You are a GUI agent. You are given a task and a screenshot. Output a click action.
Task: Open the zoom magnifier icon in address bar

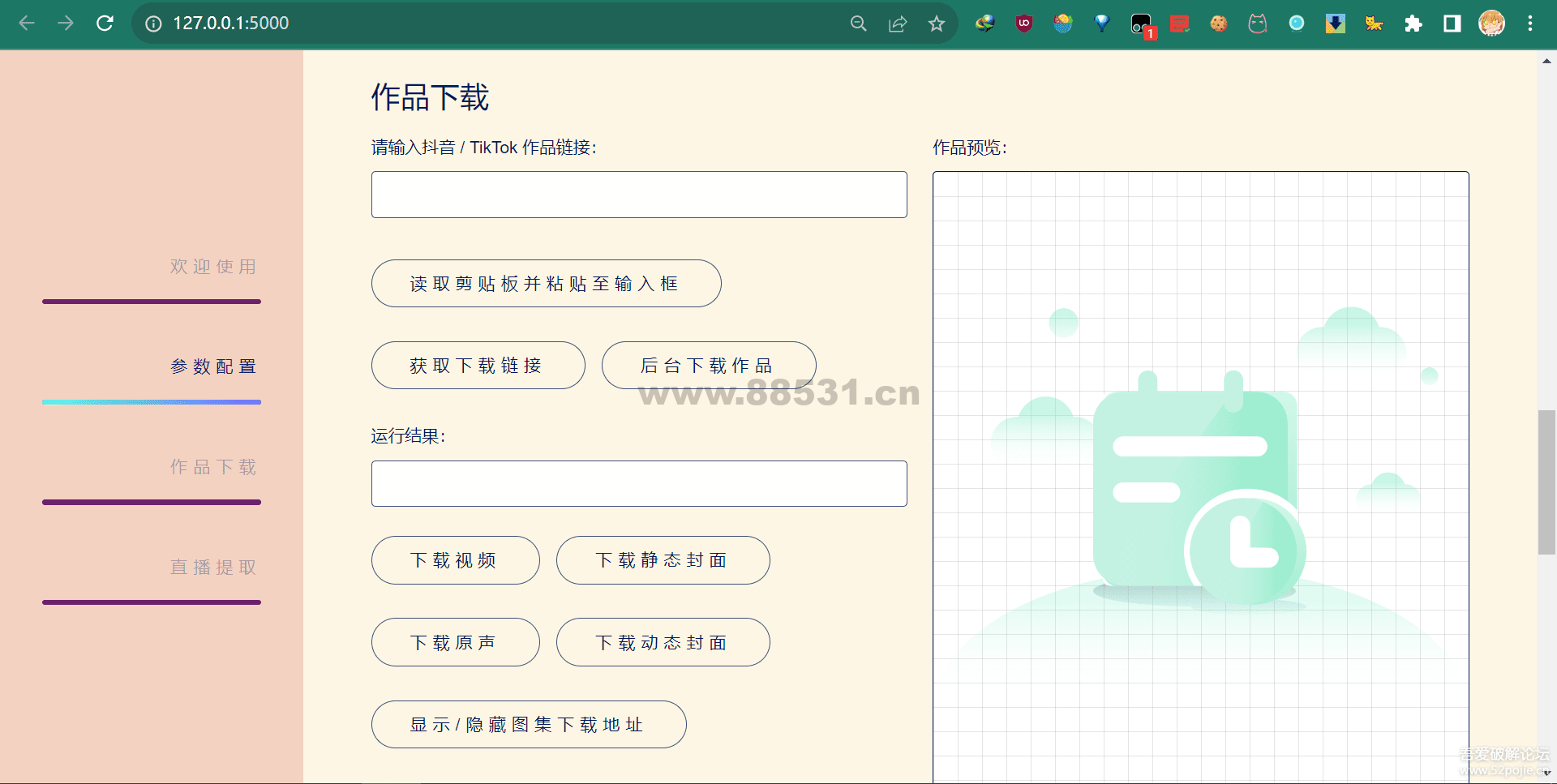pos(859,24)
